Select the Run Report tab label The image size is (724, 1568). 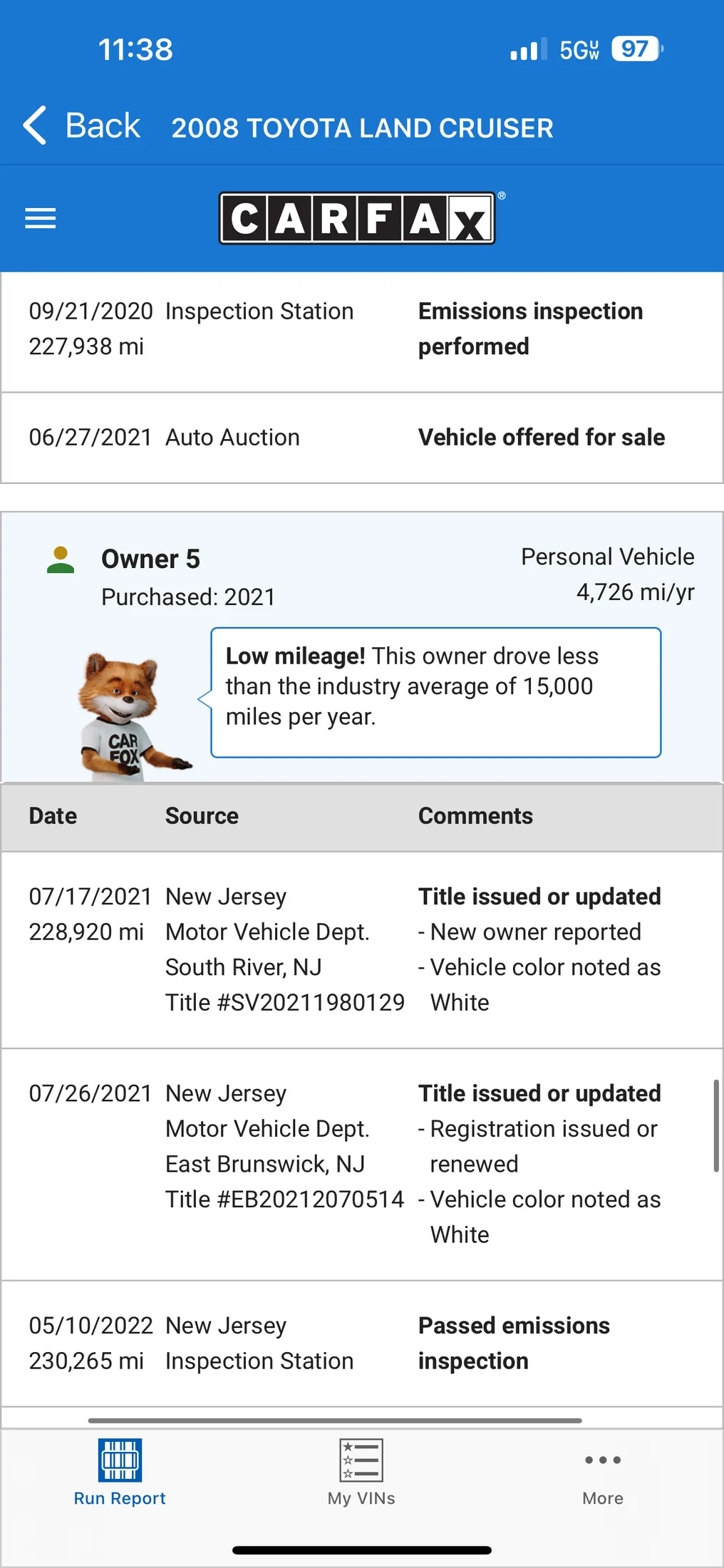tap(120, 1498)
